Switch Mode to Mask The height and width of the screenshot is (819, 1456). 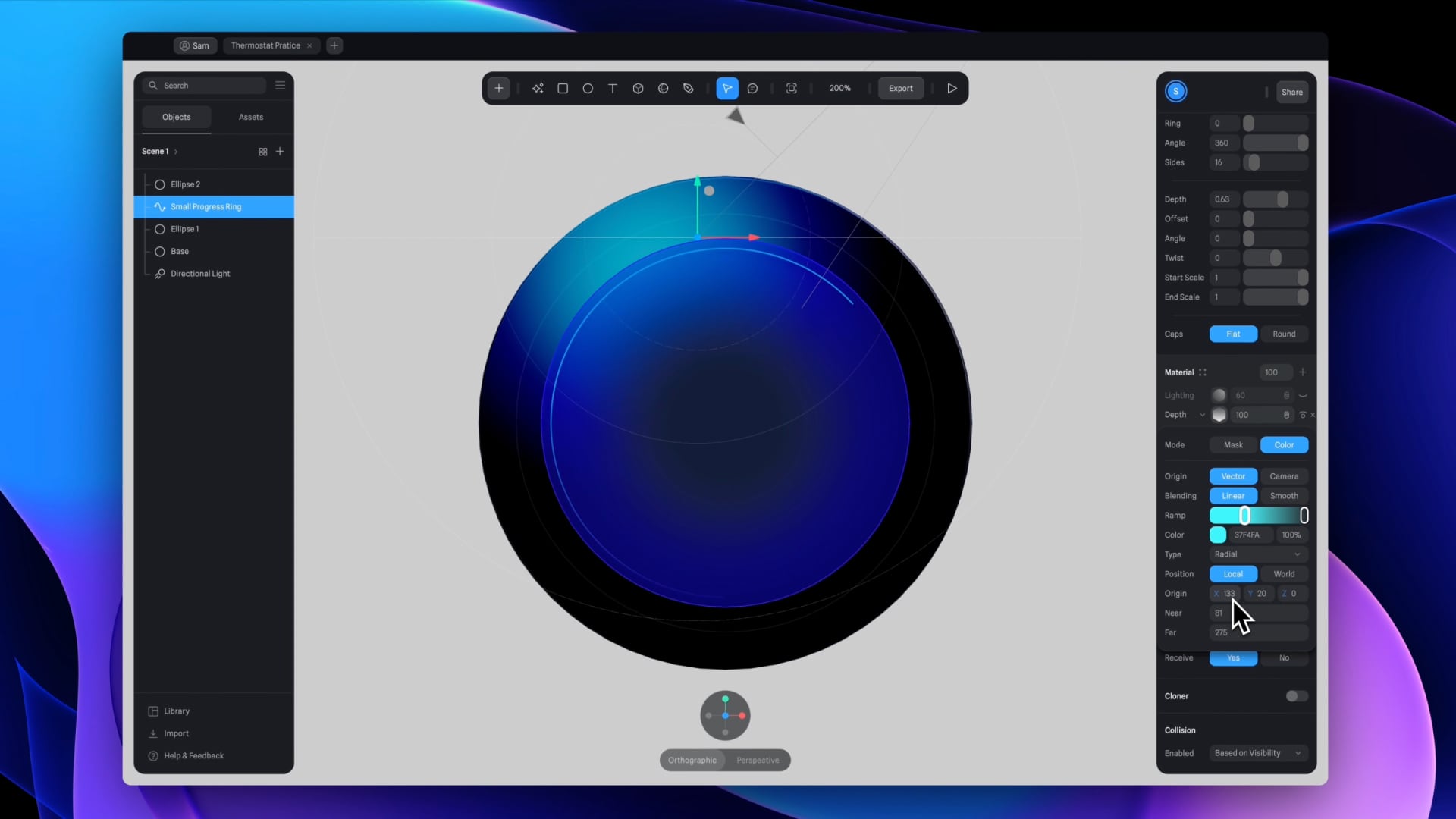click(1233, 445)
